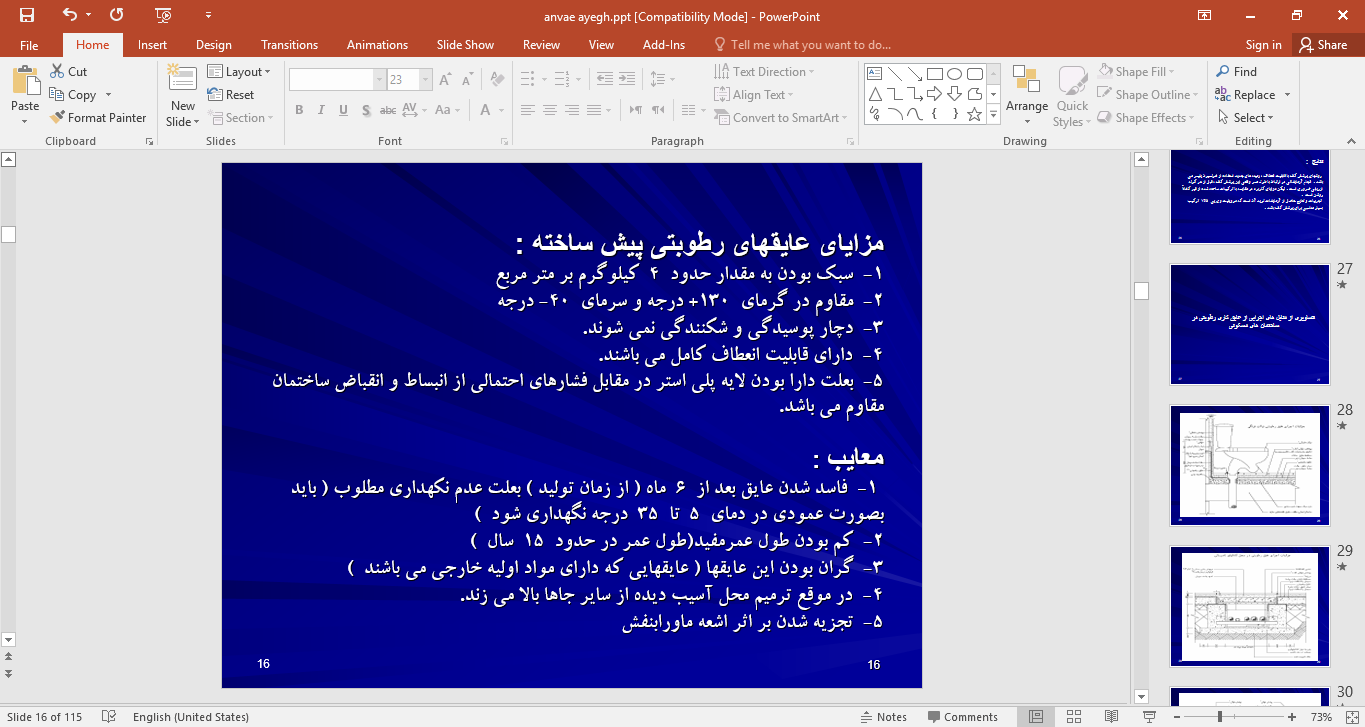Toggle Bold formatting
The image size is (1365, 727).
tap(299, 110)
